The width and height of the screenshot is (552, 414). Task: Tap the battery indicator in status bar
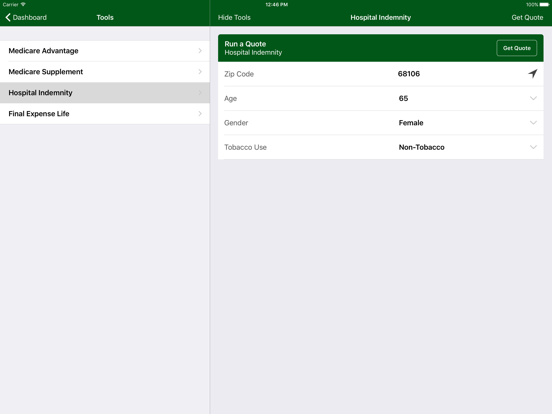click(544, 5)
